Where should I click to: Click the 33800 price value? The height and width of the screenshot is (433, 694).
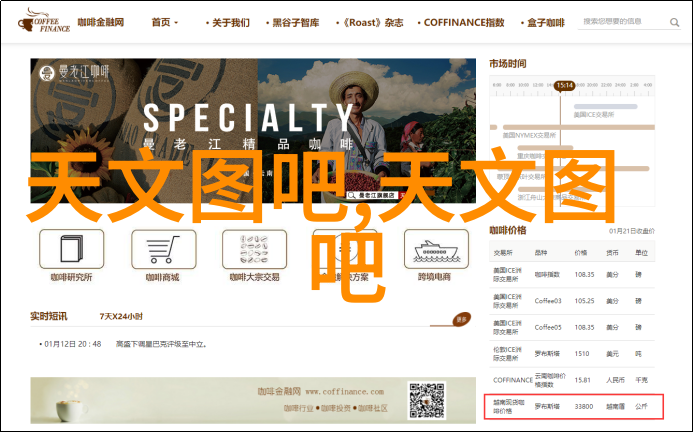[584, 406]
